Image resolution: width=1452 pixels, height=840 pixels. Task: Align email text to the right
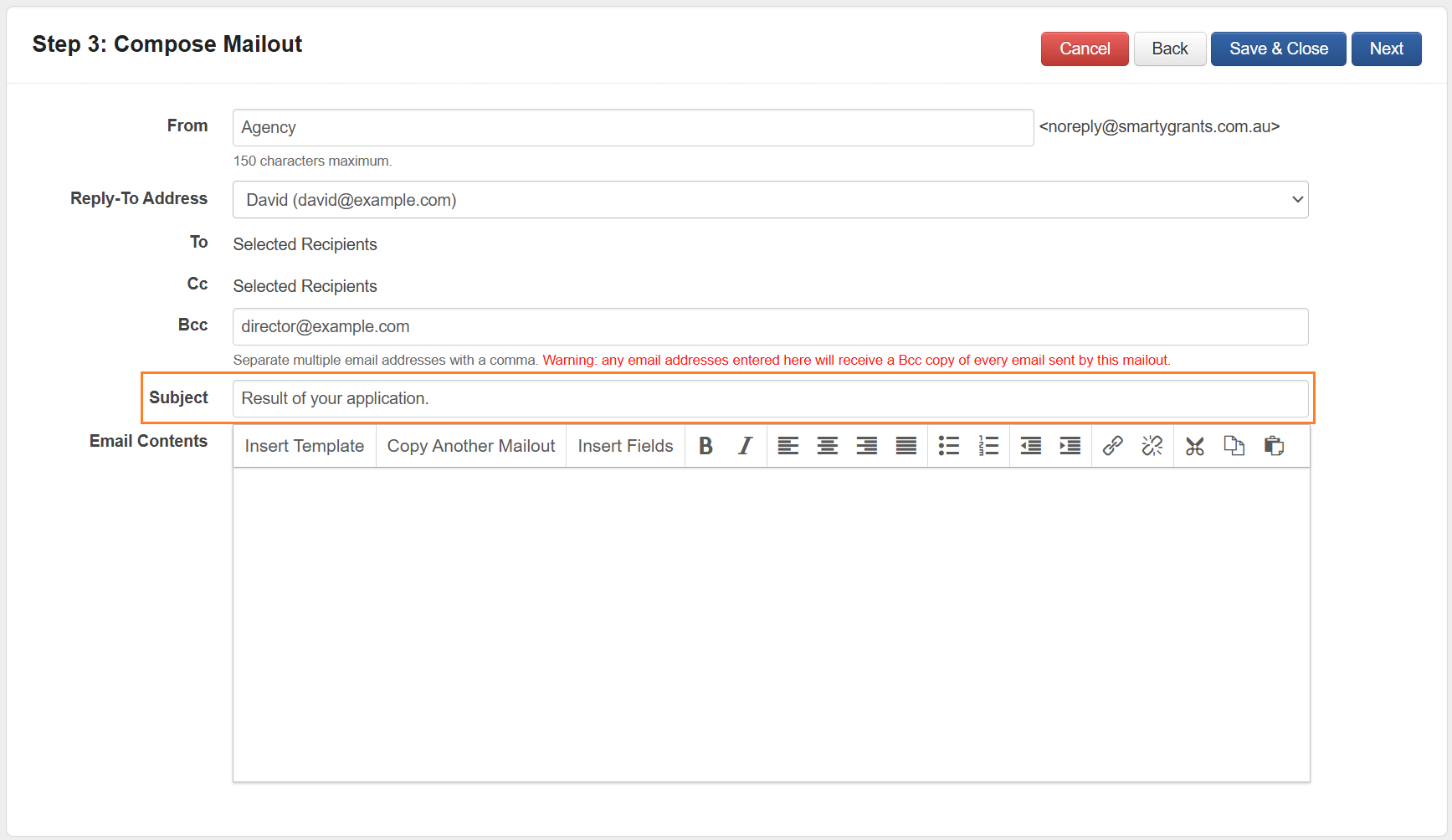pos(866,446)
